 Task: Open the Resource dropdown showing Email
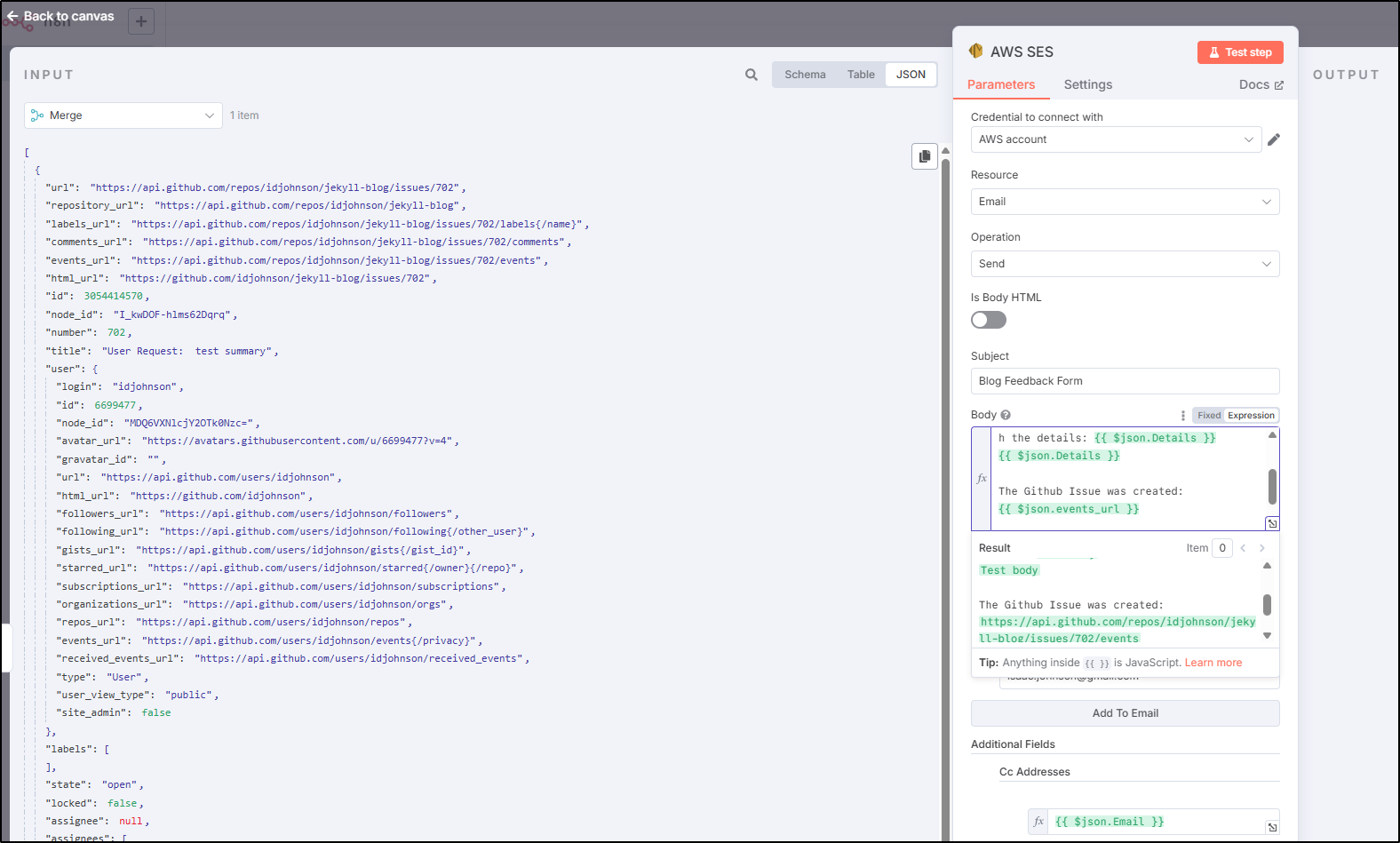coord(1125,202)
